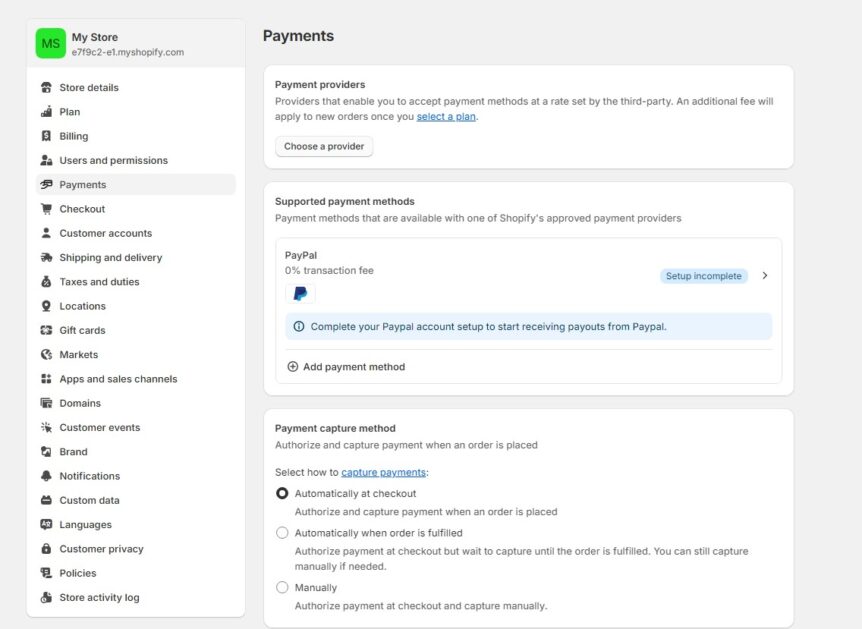The width and height of the screenshot is (862, 629).
Task: Click the Shipping and delivery truck icon
Action: tap(46, 257)
